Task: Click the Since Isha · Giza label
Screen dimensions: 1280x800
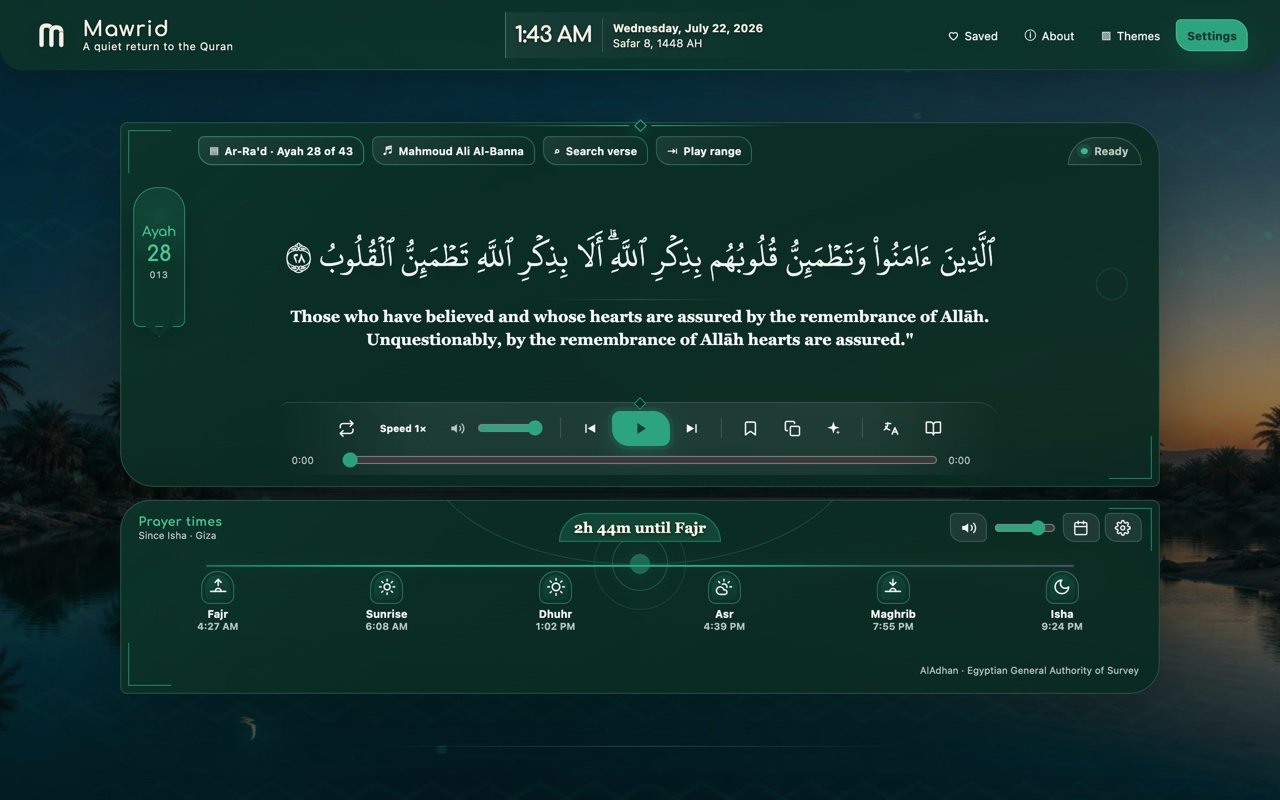Action: click(x=177, y=536)
